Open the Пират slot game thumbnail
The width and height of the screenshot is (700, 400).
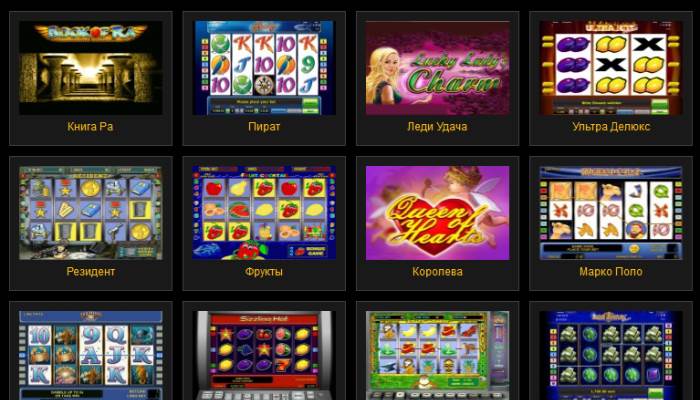tap(264, 68)
